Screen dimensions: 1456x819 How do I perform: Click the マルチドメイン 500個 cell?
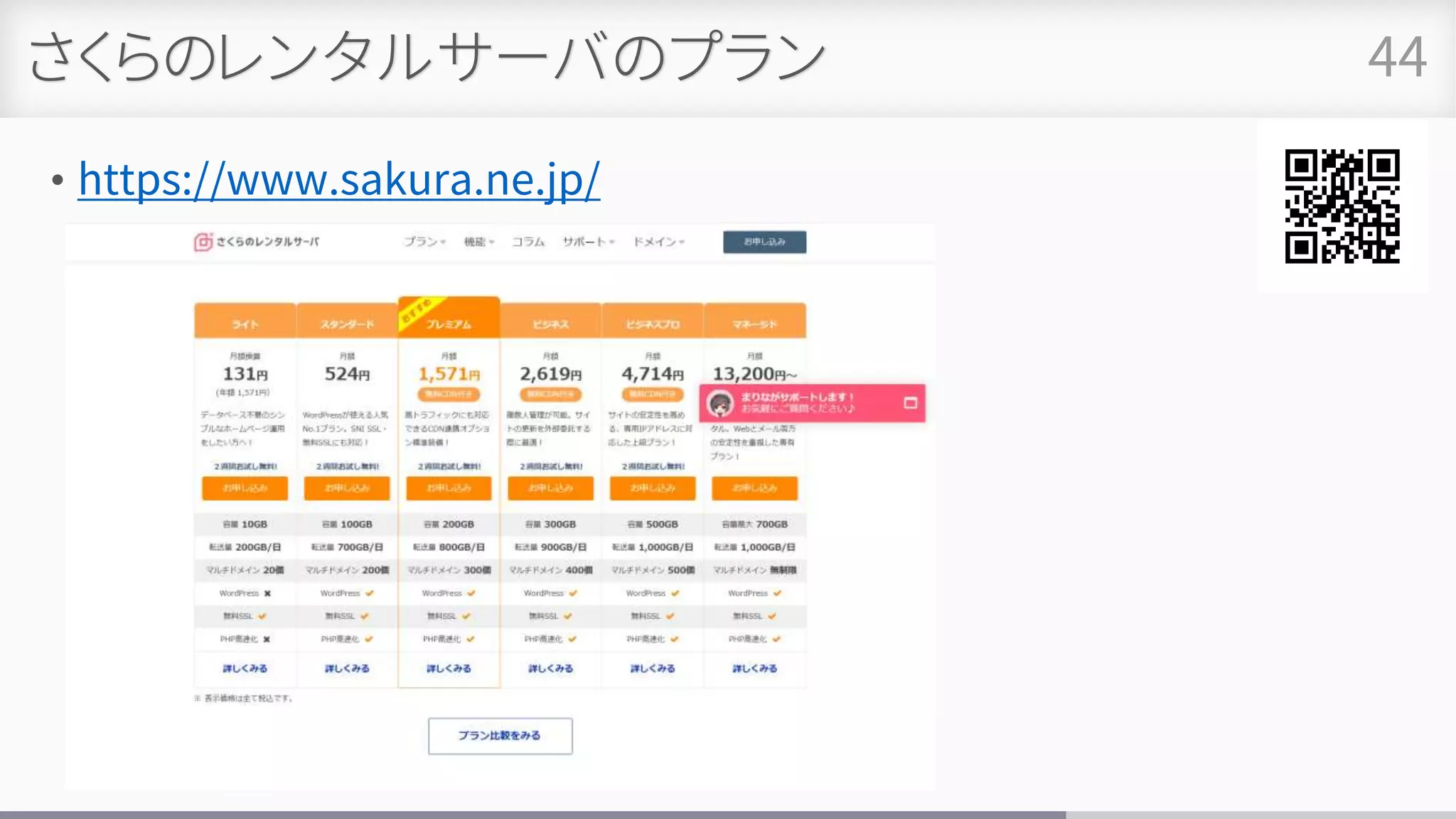[653, 570]
